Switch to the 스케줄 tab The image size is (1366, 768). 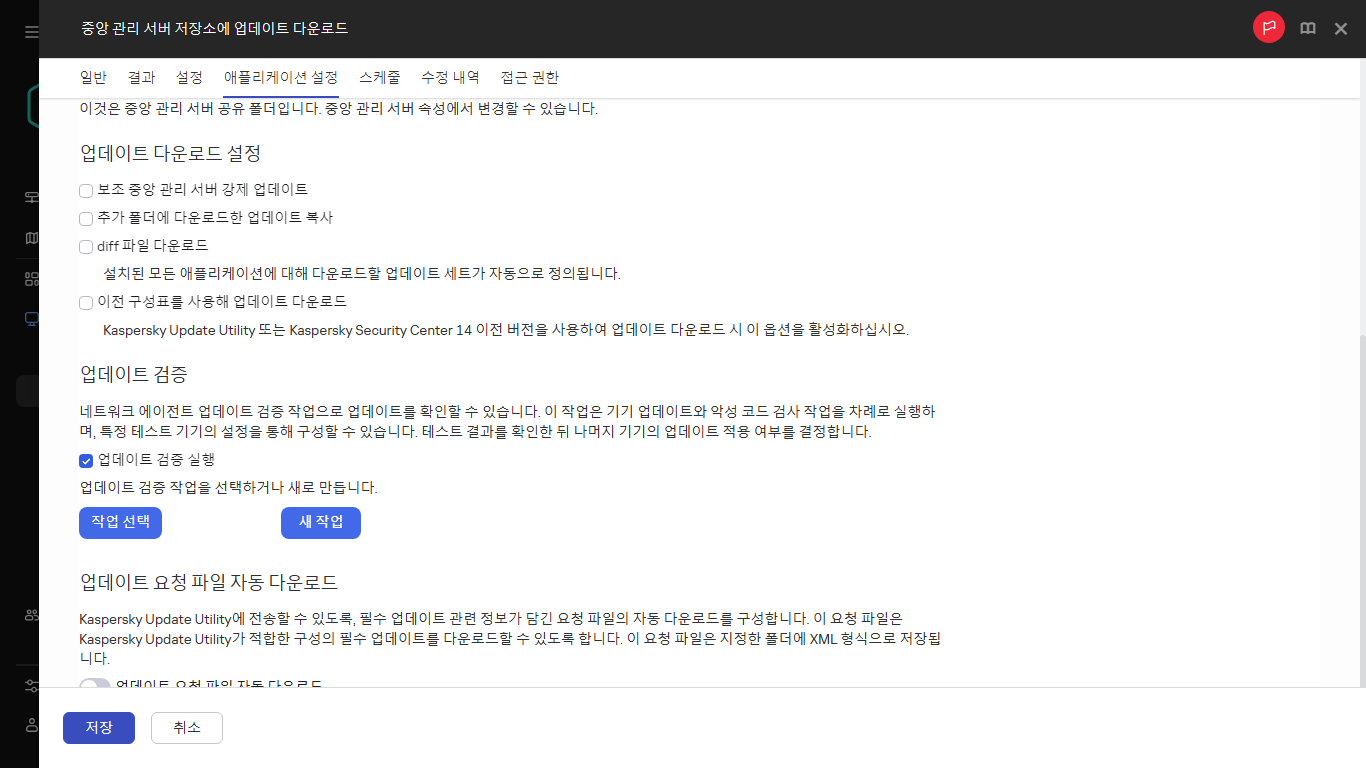379,77
